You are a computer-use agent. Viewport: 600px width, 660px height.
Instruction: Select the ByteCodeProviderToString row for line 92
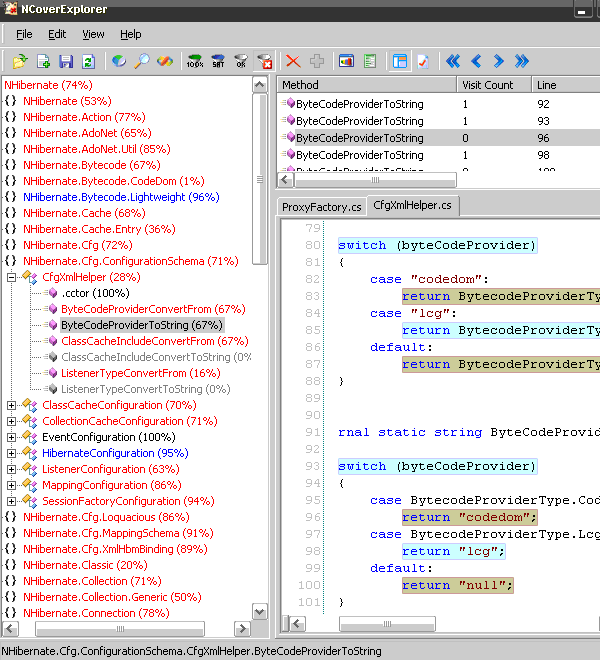[x=440, y=104]
